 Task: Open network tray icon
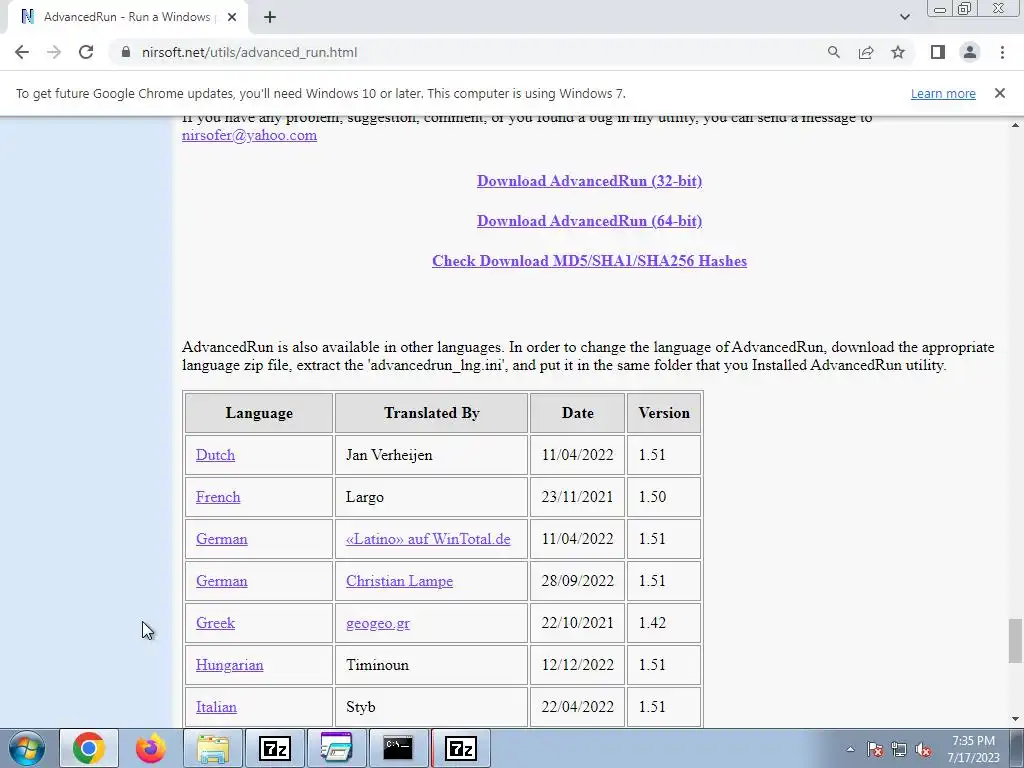click(x=899, y=749)
